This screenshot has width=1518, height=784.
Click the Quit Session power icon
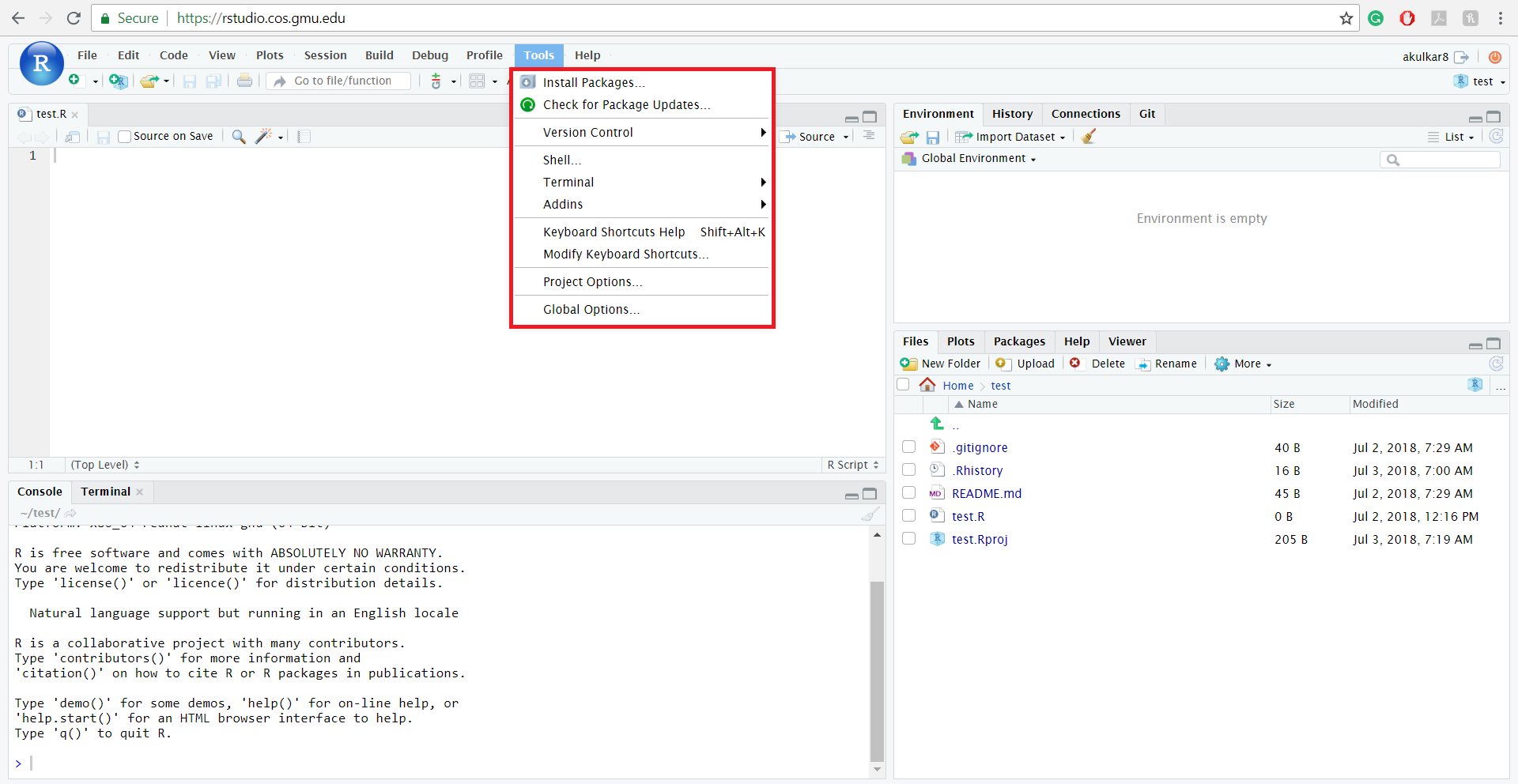(1495, 57)
